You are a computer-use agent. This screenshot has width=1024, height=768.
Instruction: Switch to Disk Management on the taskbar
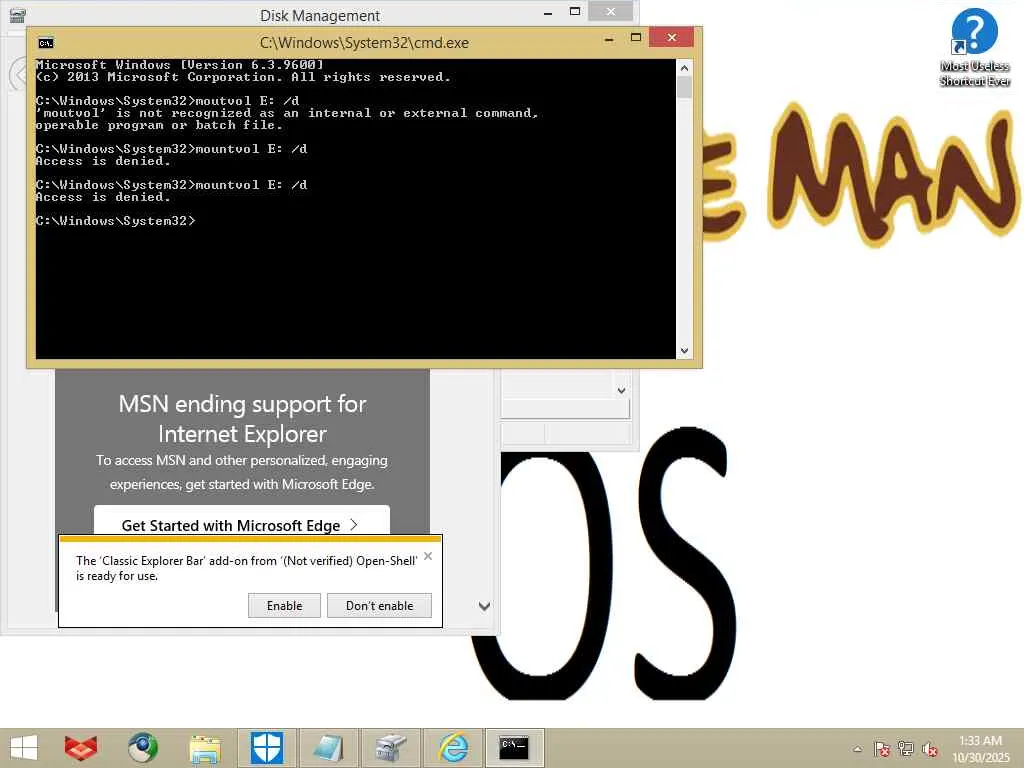click(x=390, y=748)
